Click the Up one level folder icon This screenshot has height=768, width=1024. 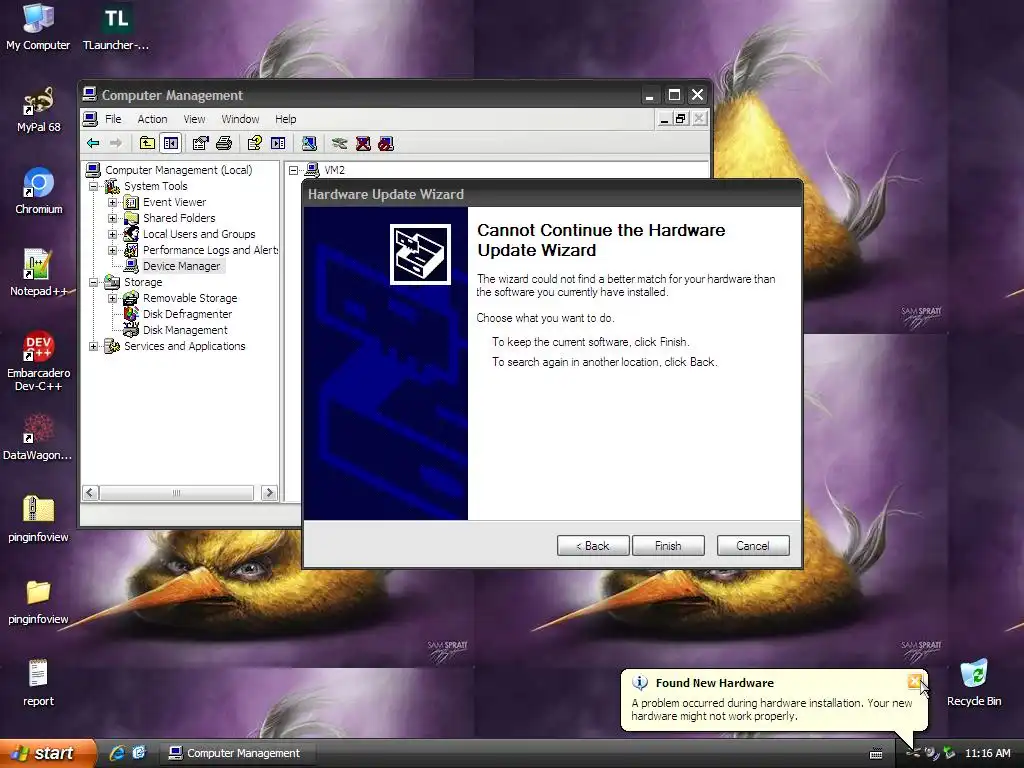coord(148,143)
